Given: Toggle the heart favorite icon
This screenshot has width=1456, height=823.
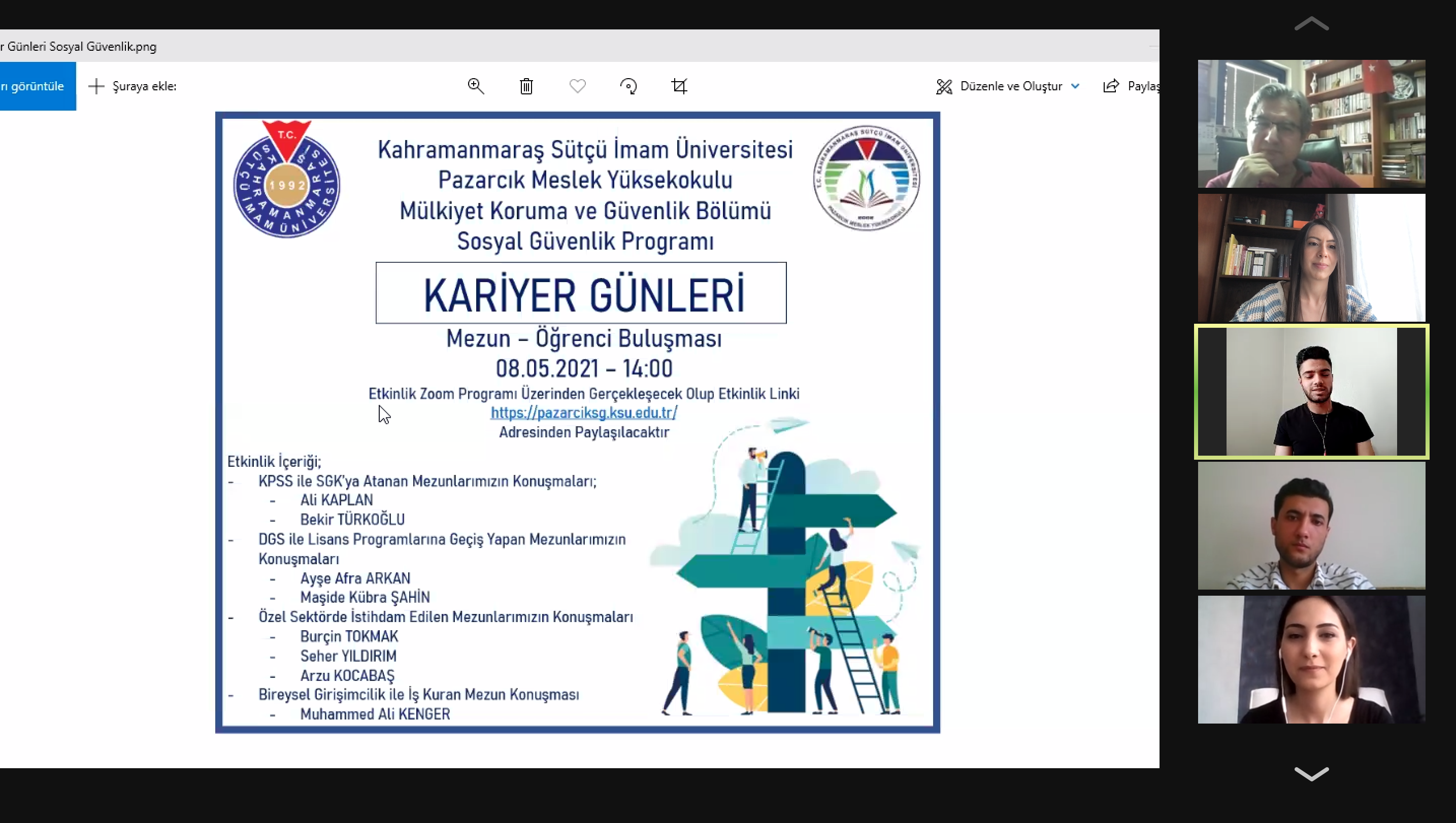Looking at the screenshot, I should point(577,86).
